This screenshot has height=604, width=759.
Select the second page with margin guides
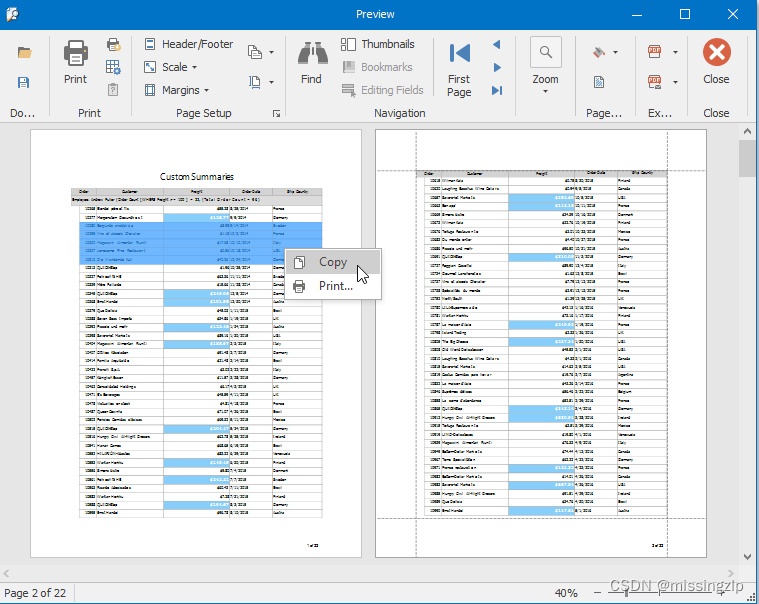[541, 343]
